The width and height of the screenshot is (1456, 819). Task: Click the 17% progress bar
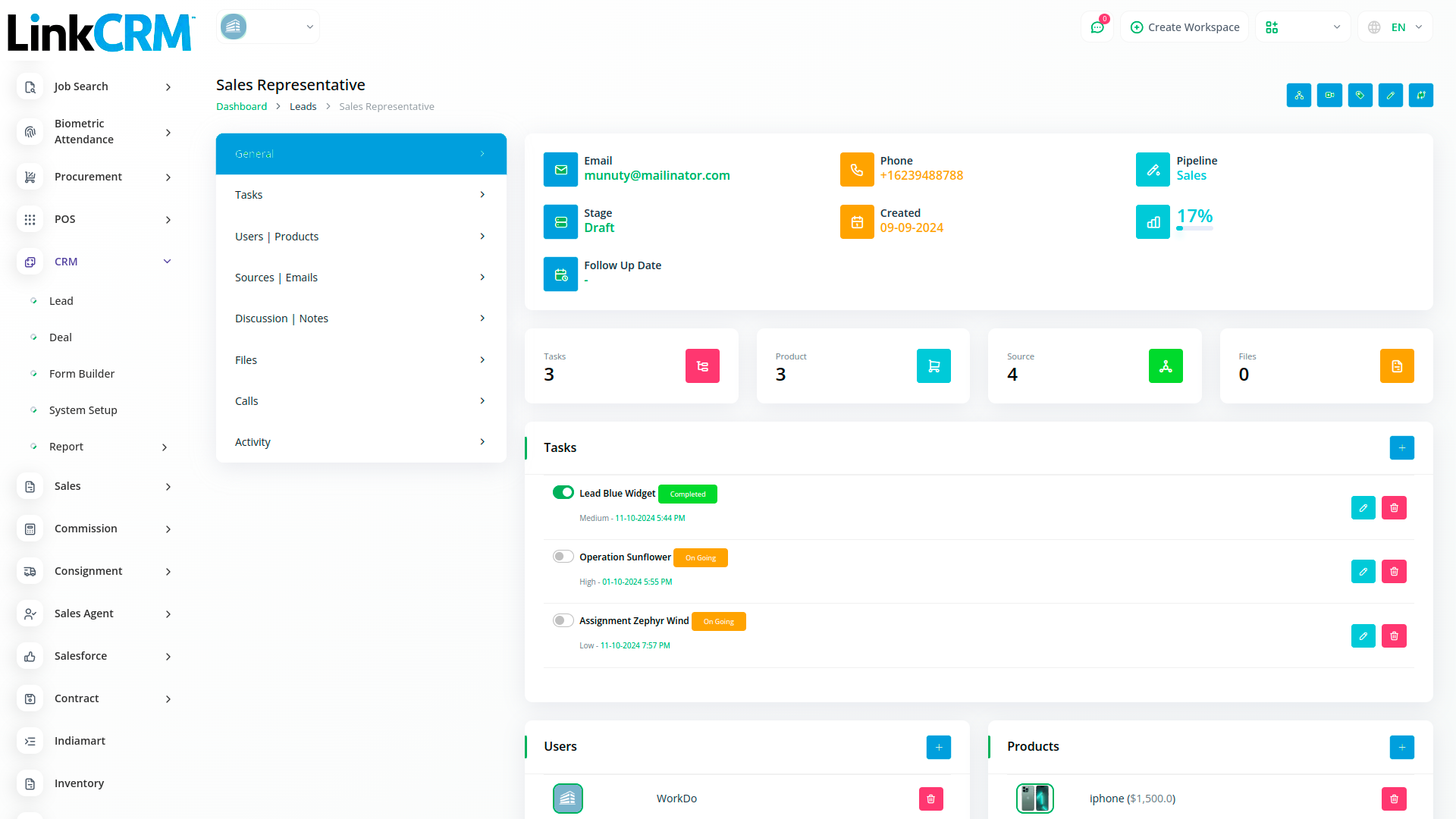point(1194,228)
